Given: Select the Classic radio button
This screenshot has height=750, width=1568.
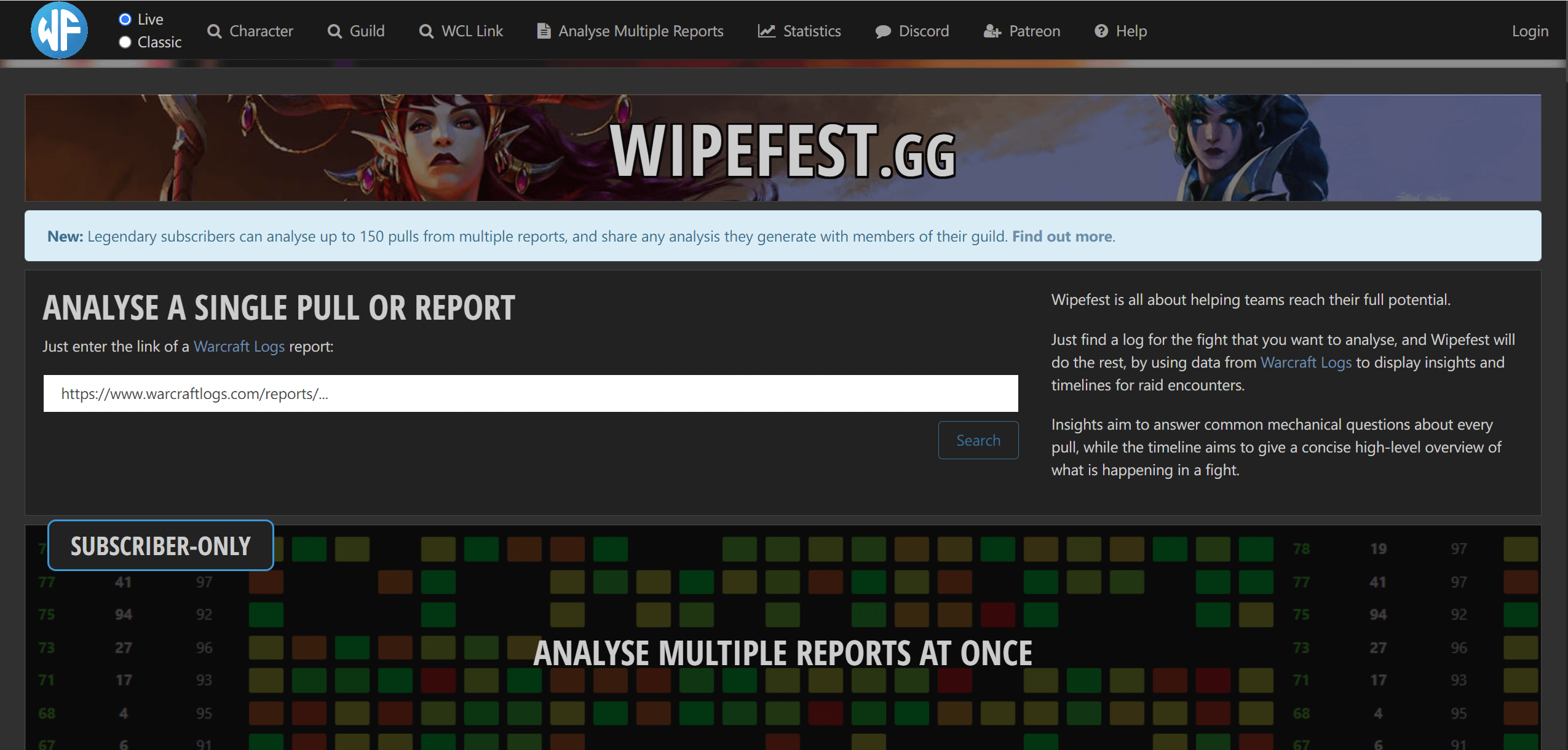Looking at the screenshot, I should pos(125,42).
